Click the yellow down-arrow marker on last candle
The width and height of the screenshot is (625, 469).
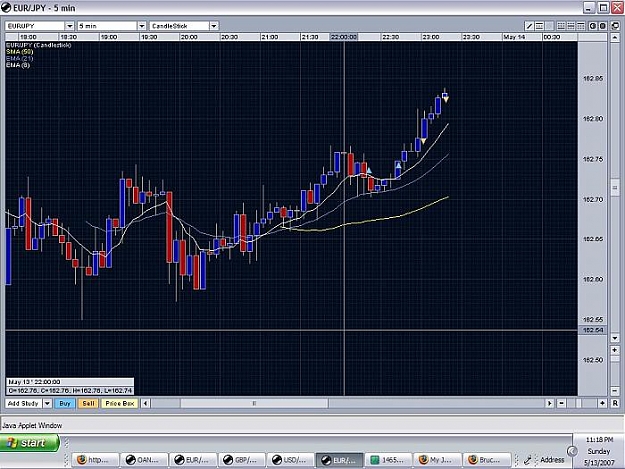(x=446, y=99)
